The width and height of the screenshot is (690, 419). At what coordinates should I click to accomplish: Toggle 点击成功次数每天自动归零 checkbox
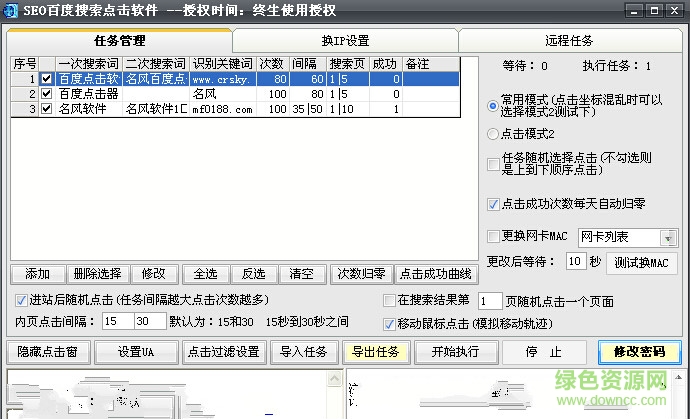[493, 204]
